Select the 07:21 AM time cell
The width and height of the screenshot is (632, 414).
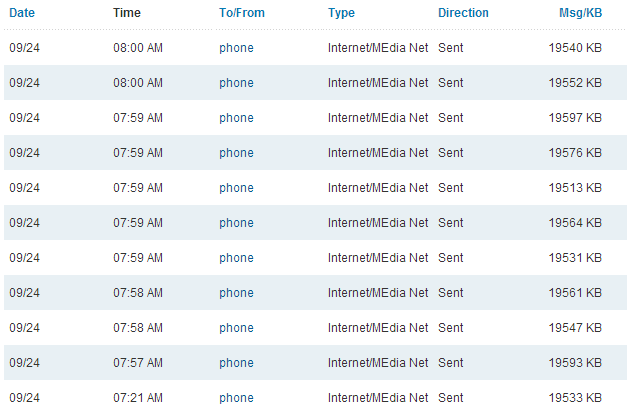[138, 398]
